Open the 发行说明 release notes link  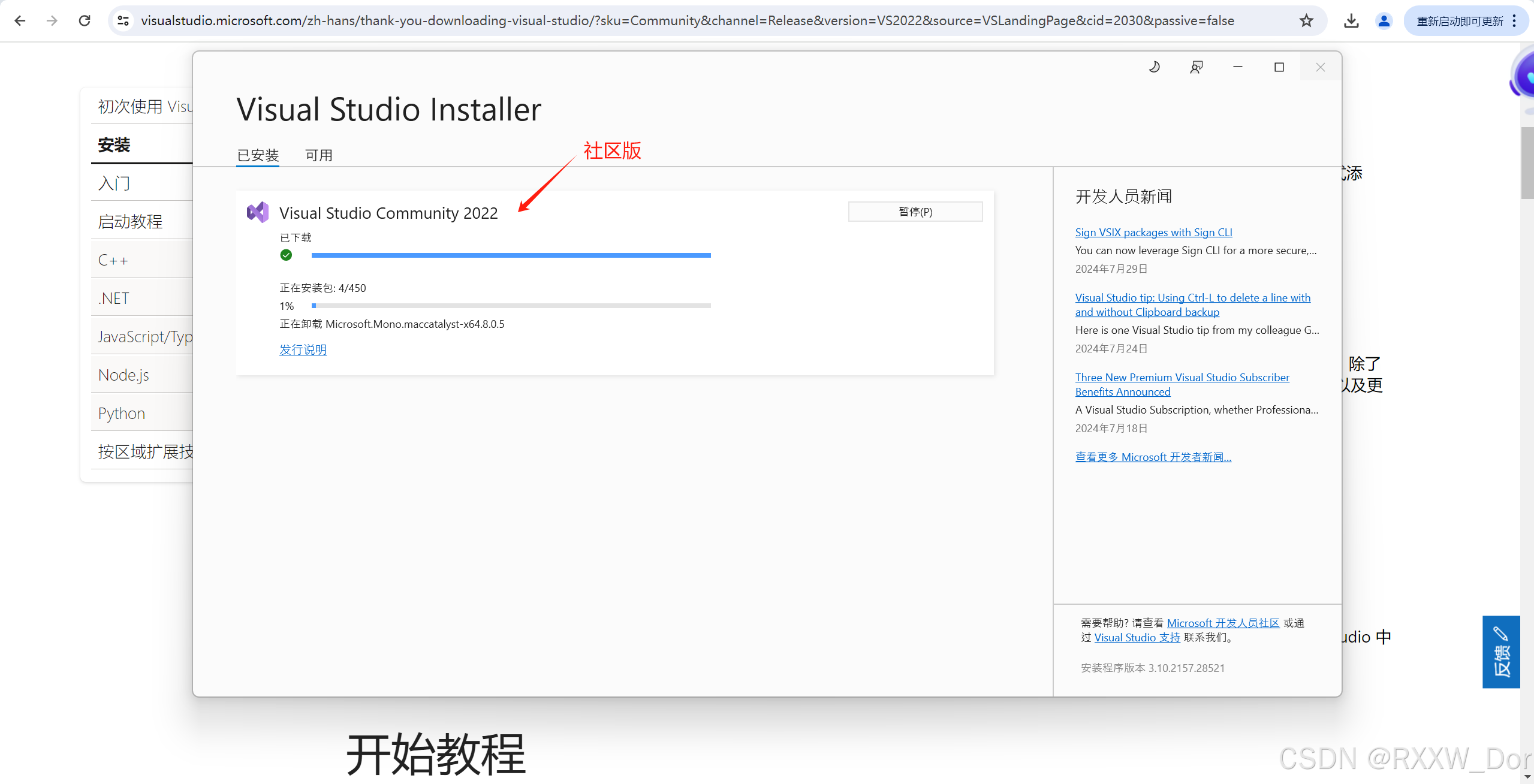pos(303,349)
